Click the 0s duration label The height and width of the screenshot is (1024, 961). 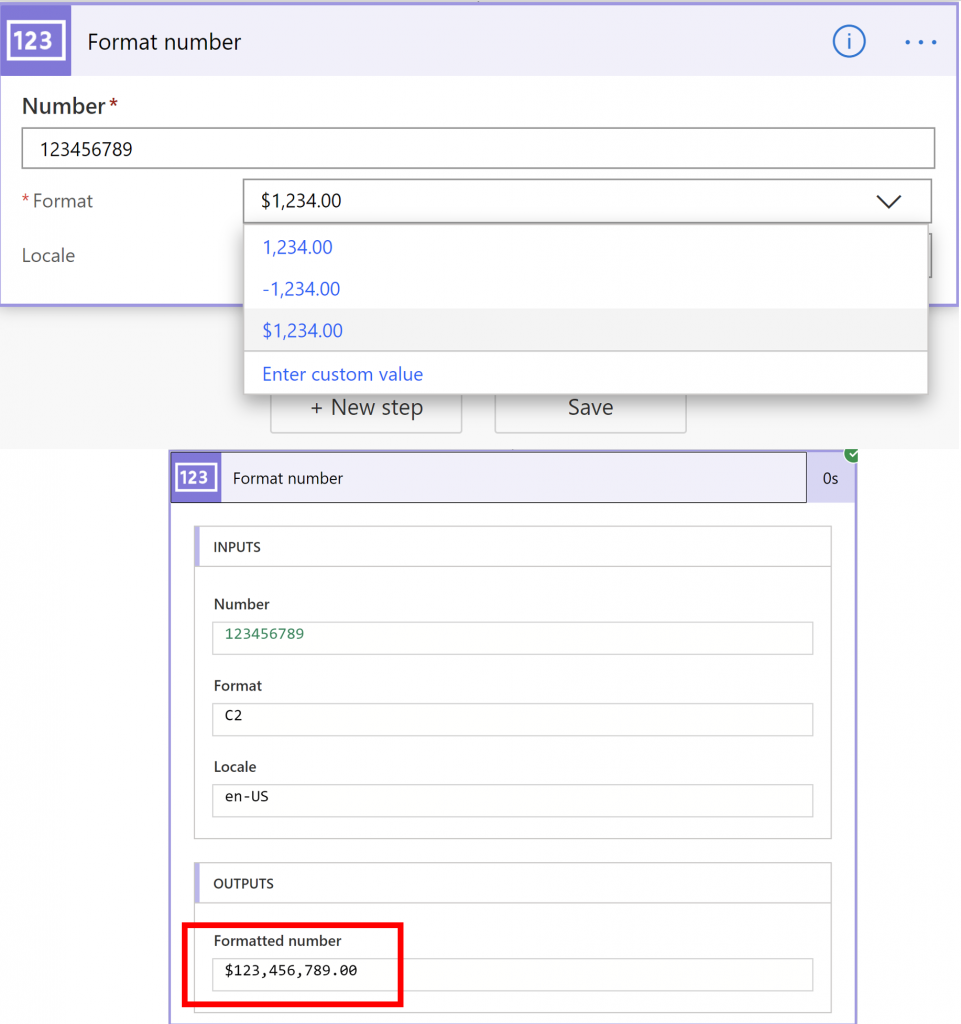tap(830, 479)
